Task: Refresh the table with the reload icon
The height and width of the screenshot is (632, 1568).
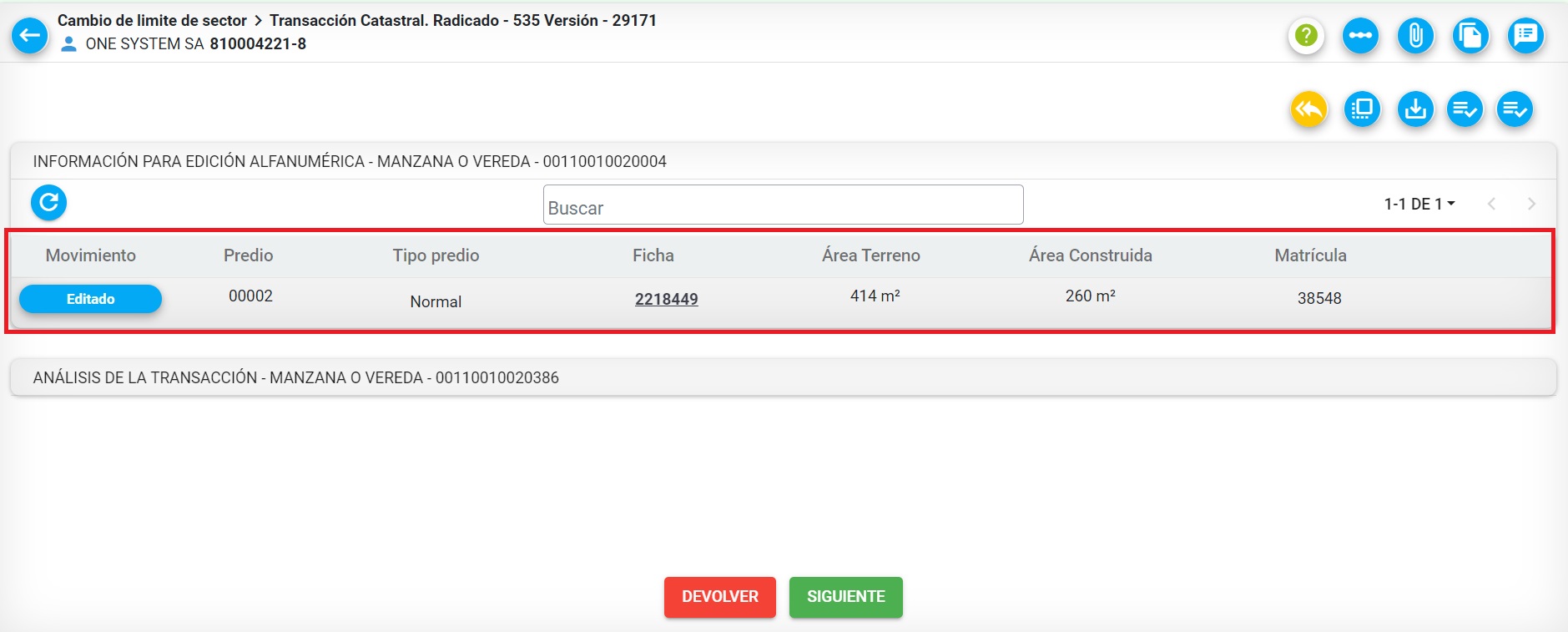Action: pyautogui.click(x=48, y=203)
